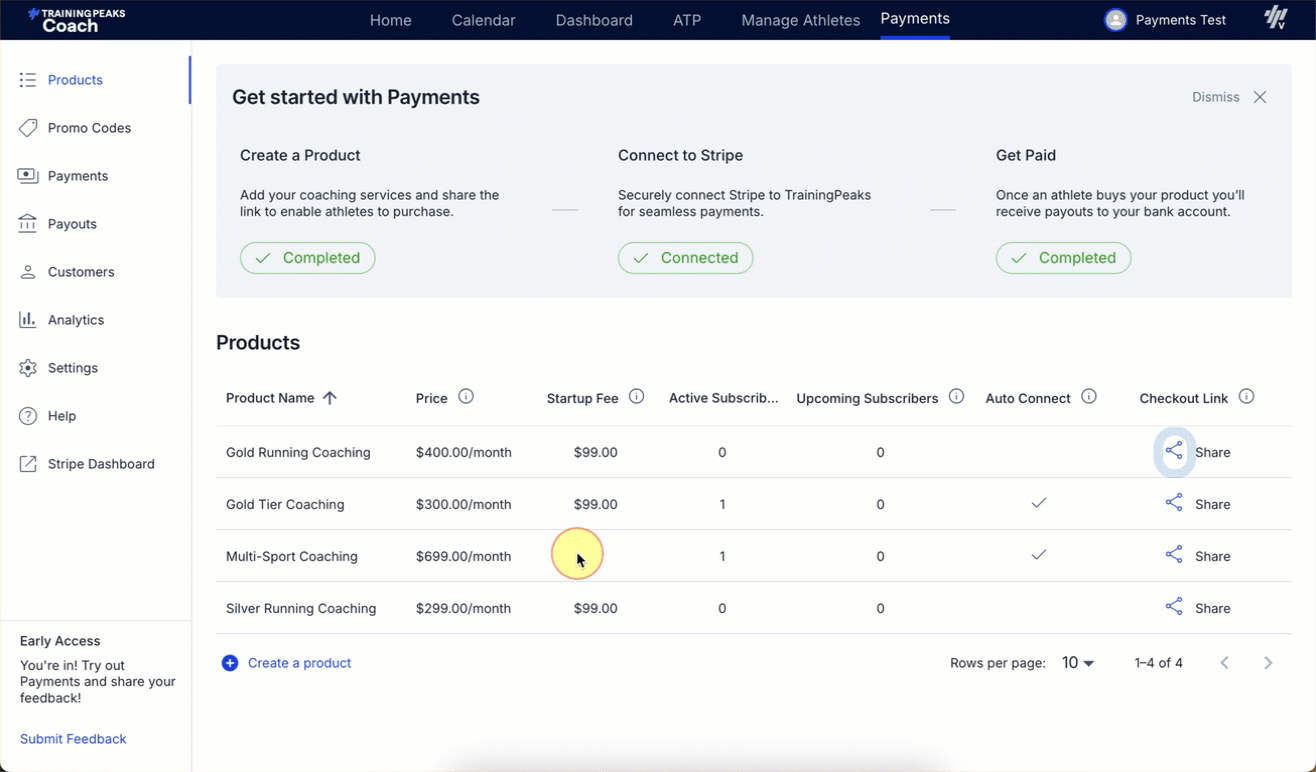This screenshot has height=772, width=1316.
Task: Click the Analytics bar chart icon
Action: tap(28, 320)
